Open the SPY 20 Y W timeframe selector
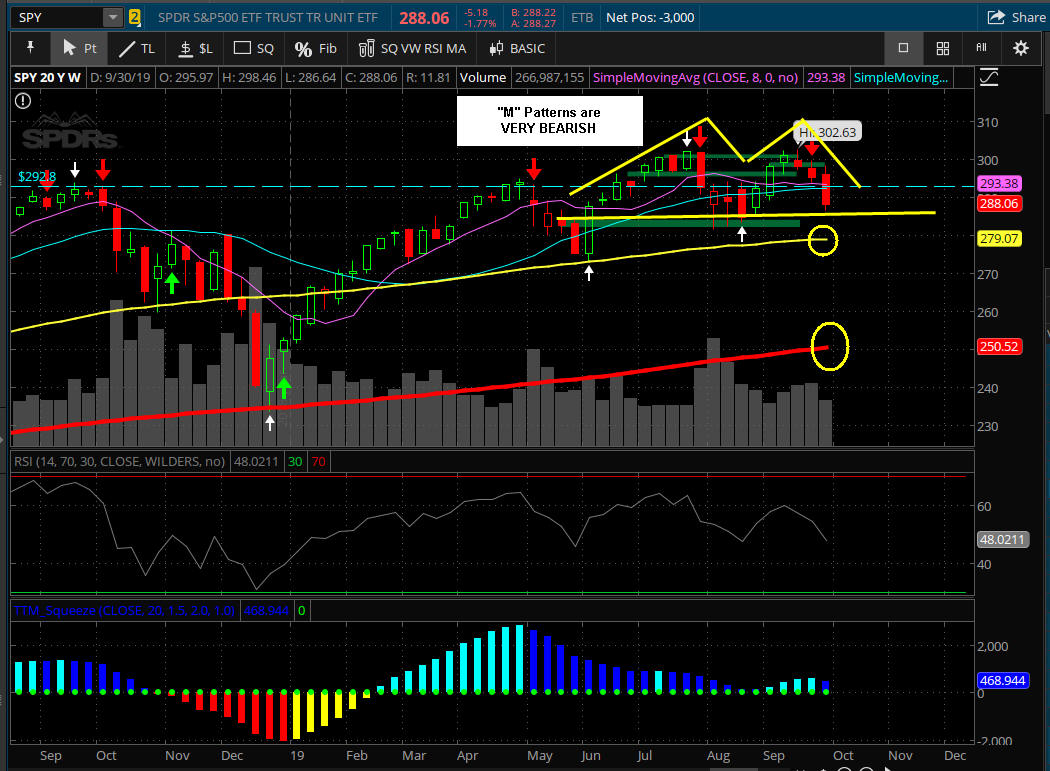This screenshot has width=1050, height=771. [48, 77]
